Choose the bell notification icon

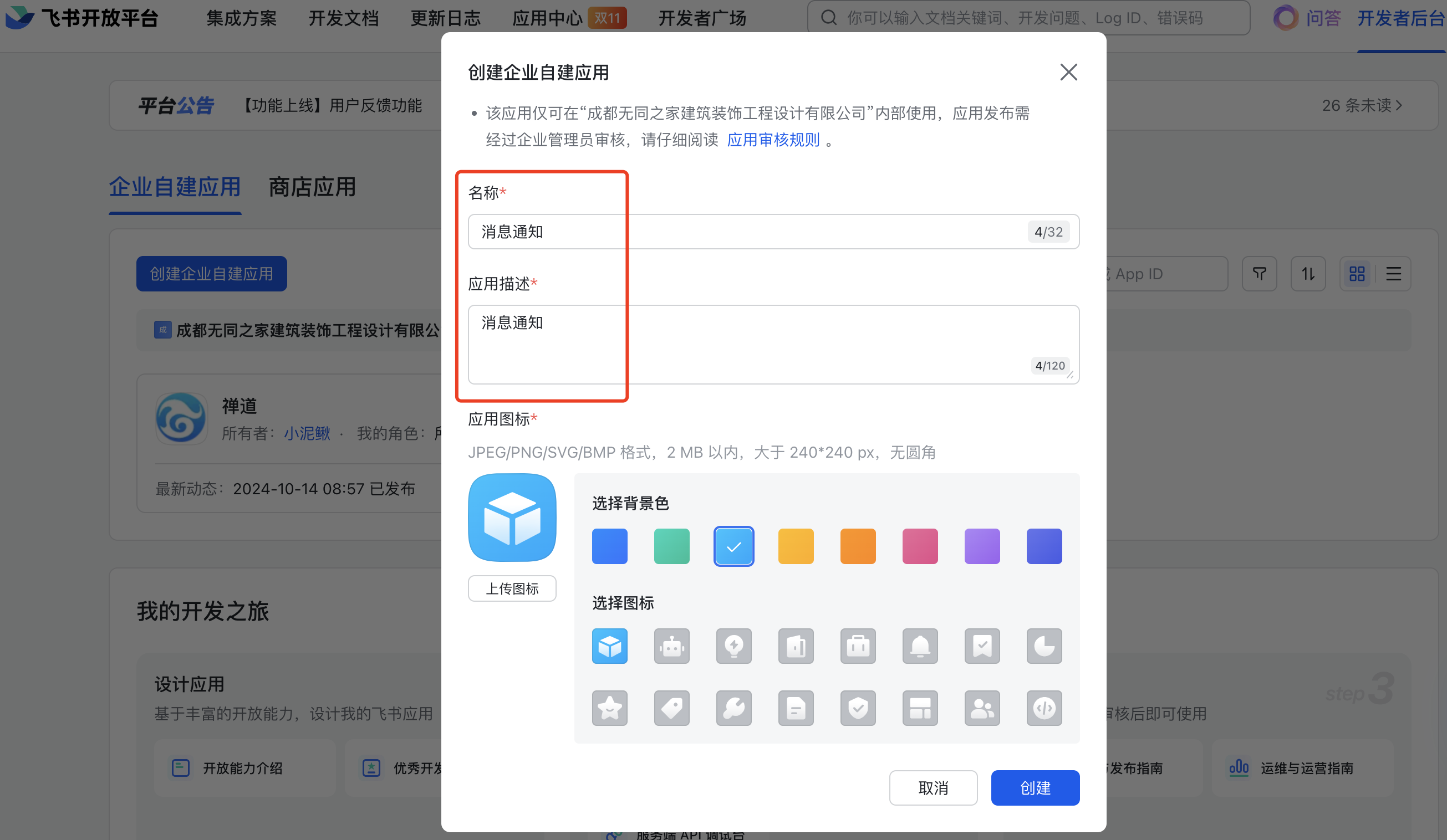(x=920, y=646)
